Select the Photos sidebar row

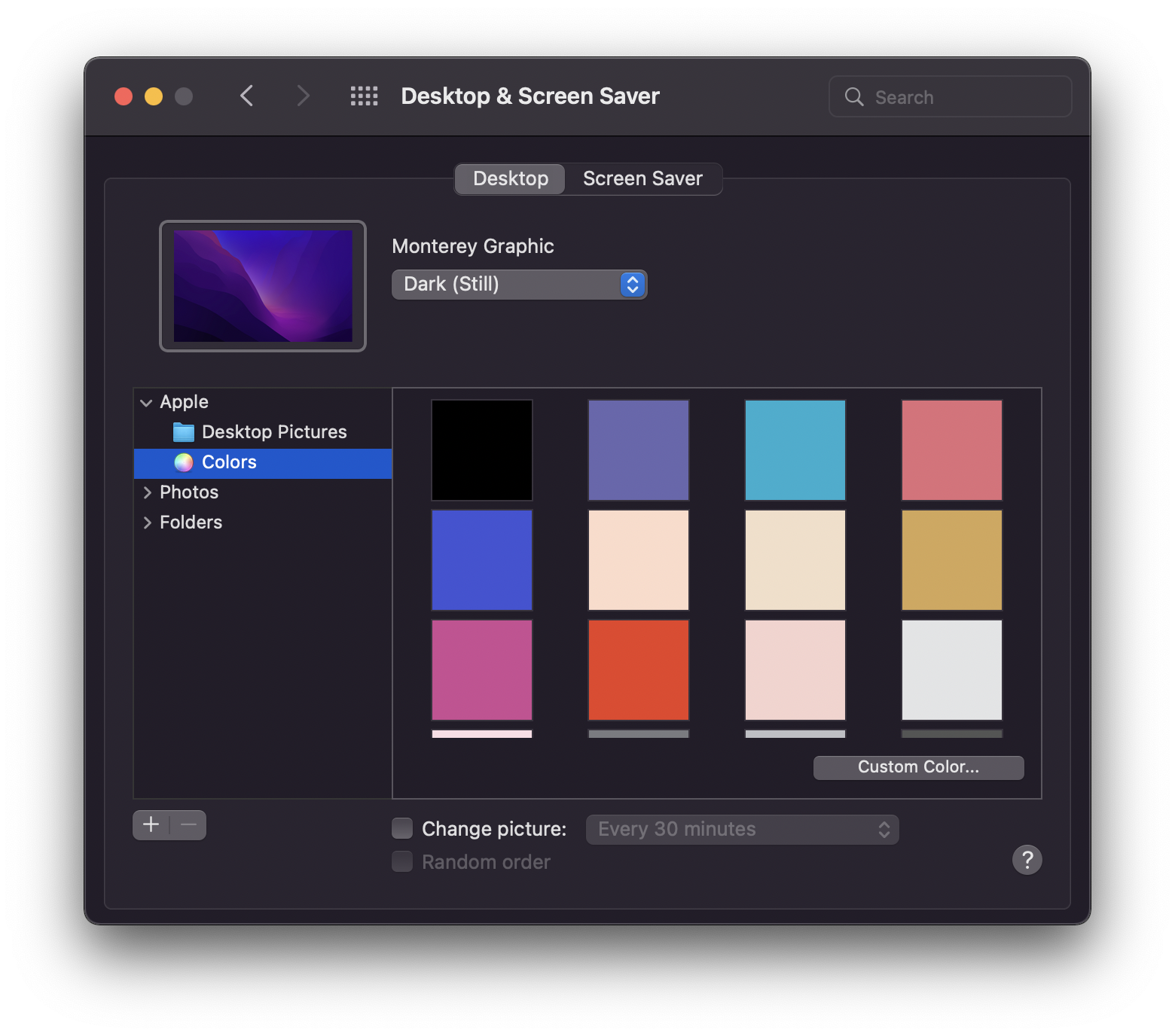(x=263, y=492)
